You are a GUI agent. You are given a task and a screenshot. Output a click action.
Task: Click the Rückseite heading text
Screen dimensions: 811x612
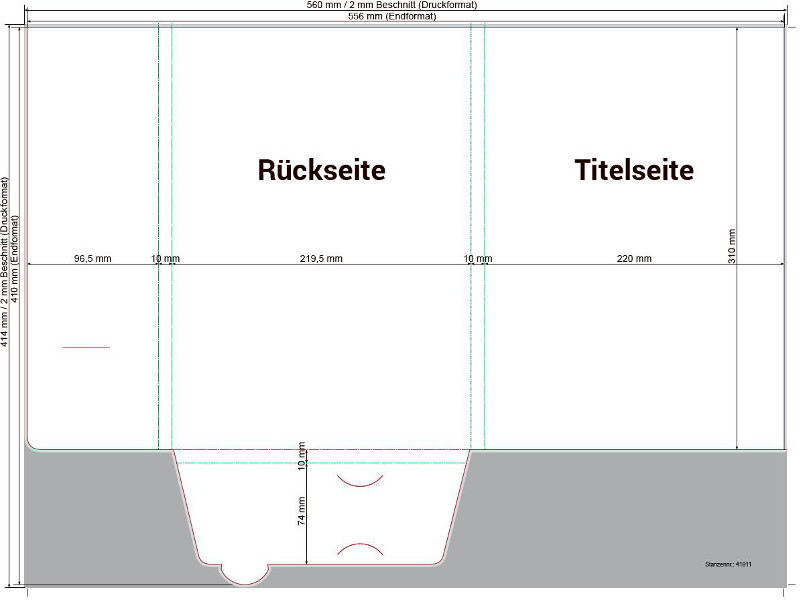coord(321,170)
